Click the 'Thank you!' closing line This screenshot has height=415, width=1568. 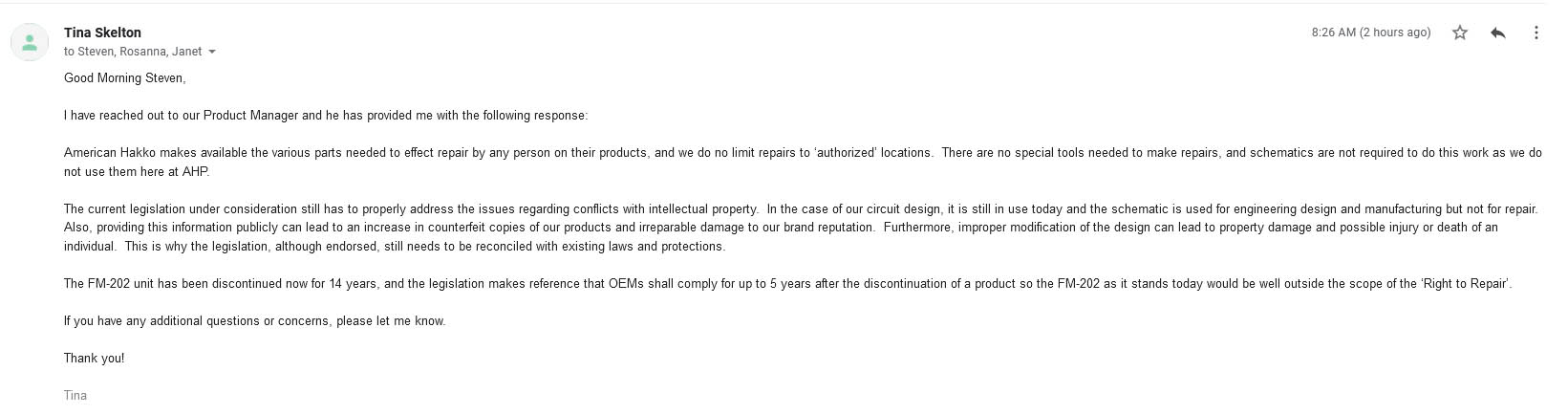tap(94, 359)
